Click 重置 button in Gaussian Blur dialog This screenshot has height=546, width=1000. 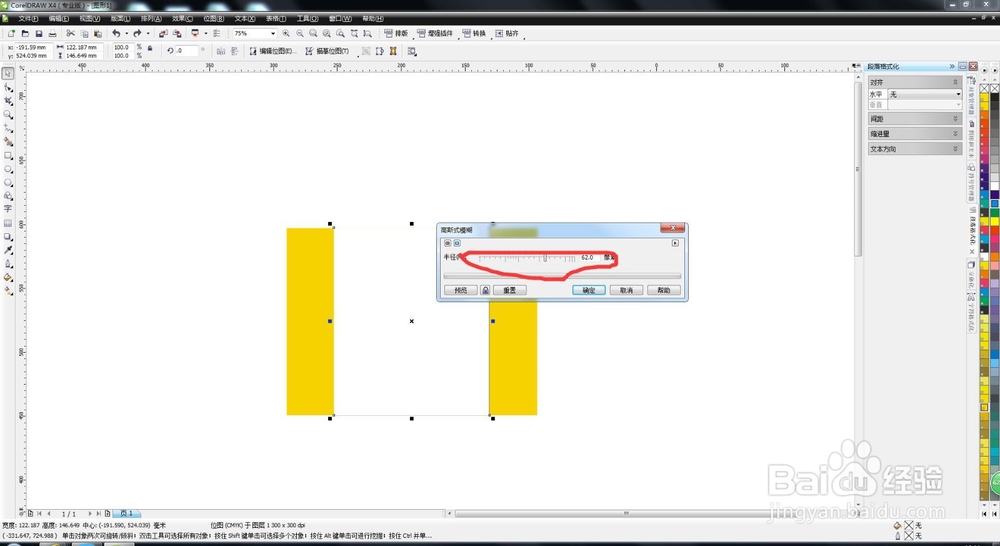pos(510,290)
